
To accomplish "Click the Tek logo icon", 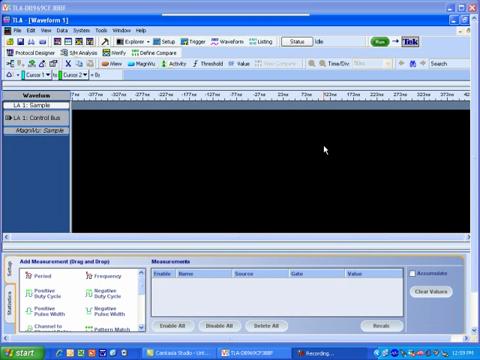I will point(410,42).
